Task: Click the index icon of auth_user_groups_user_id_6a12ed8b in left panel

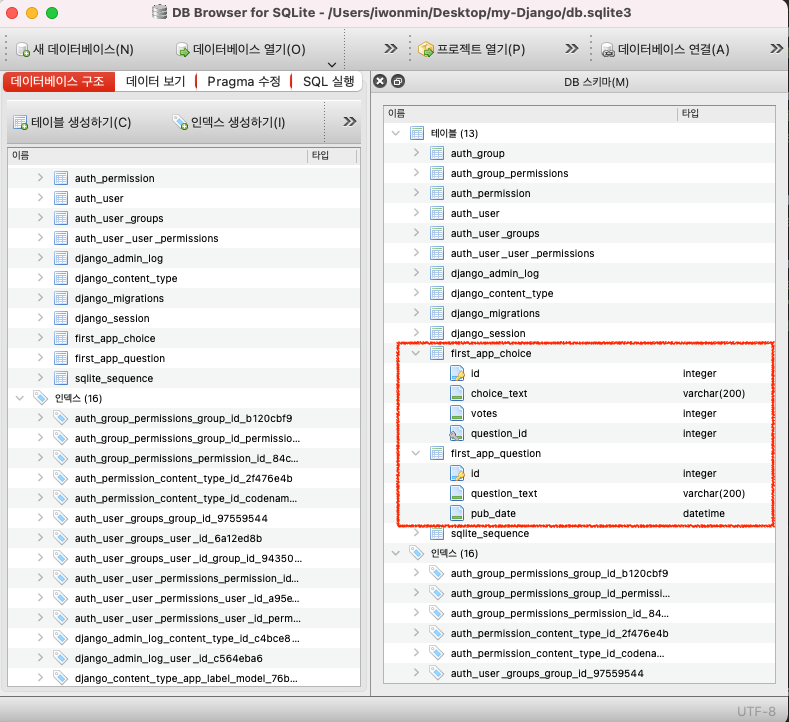Action: 60,538
